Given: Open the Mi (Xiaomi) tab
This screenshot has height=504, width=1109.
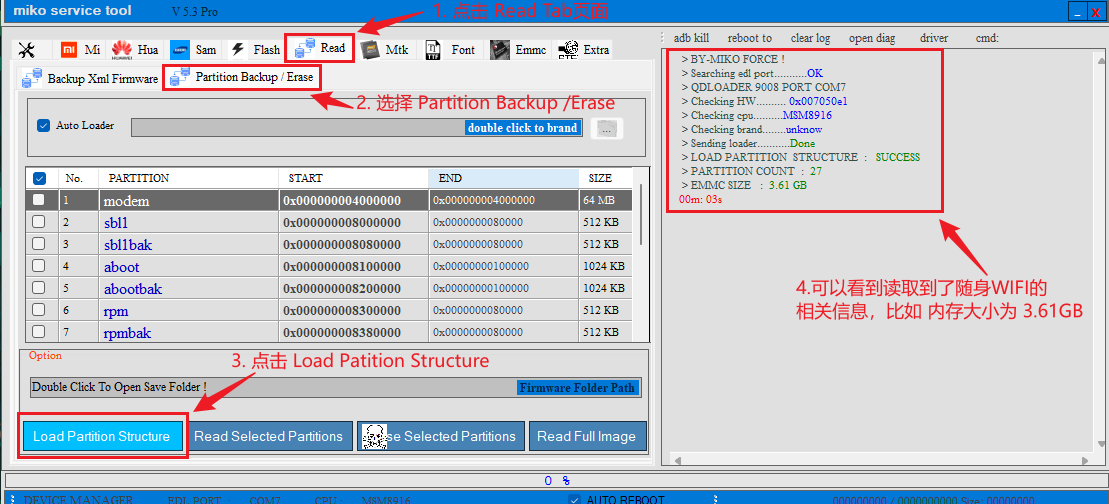Looking at the screenshot, I should (81, 50).
